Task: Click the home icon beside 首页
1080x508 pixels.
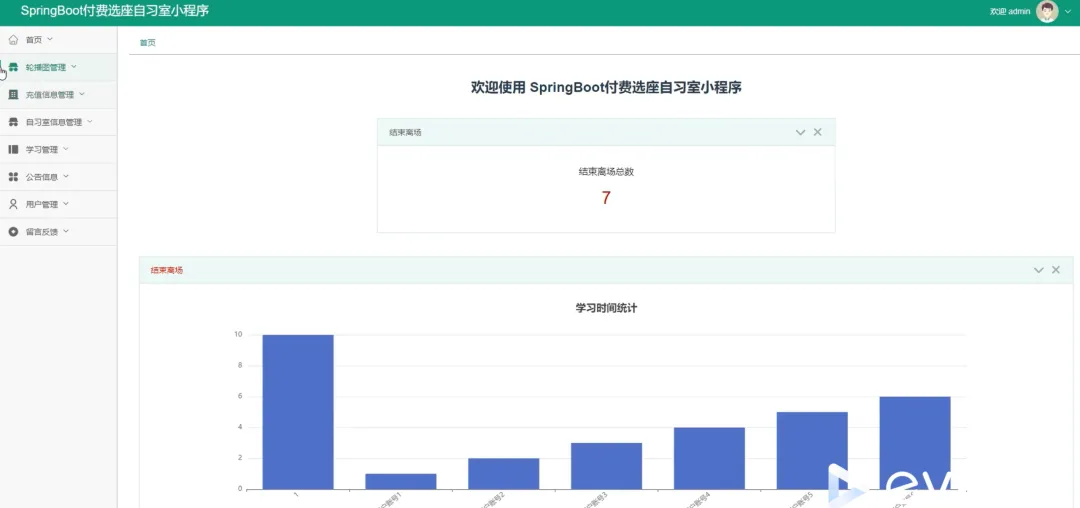Action: pyautogui.click(x=13, y=39)
